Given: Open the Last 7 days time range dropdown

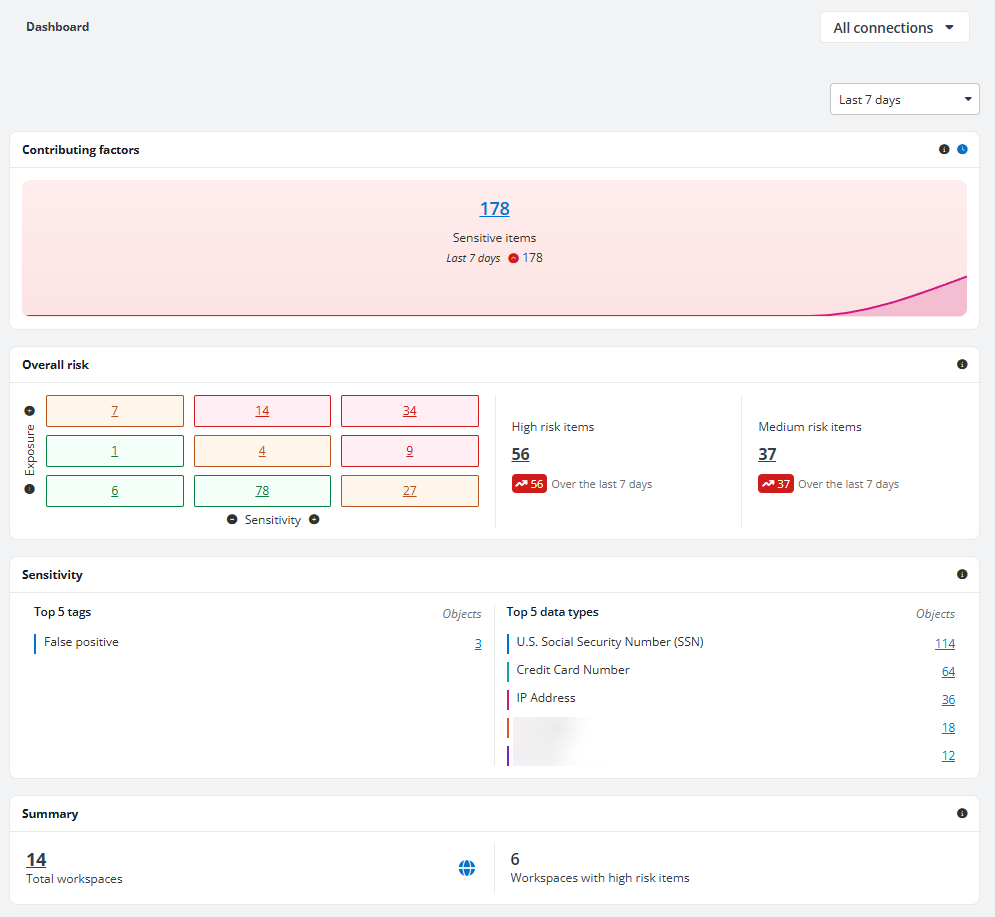Looking at the screenshot, I should point(904,100).
